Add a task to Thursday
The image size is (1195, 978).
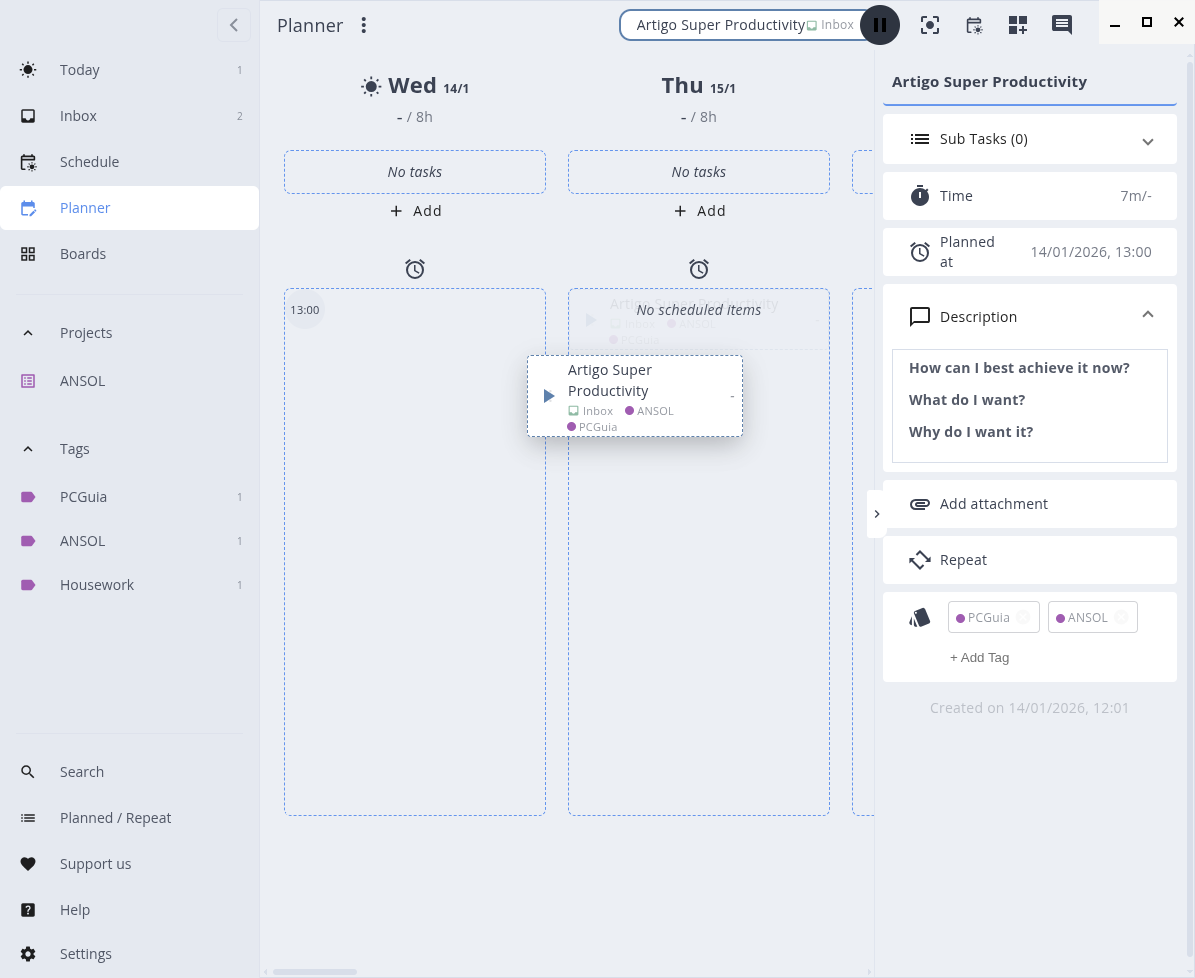click(x=699, y=211)
